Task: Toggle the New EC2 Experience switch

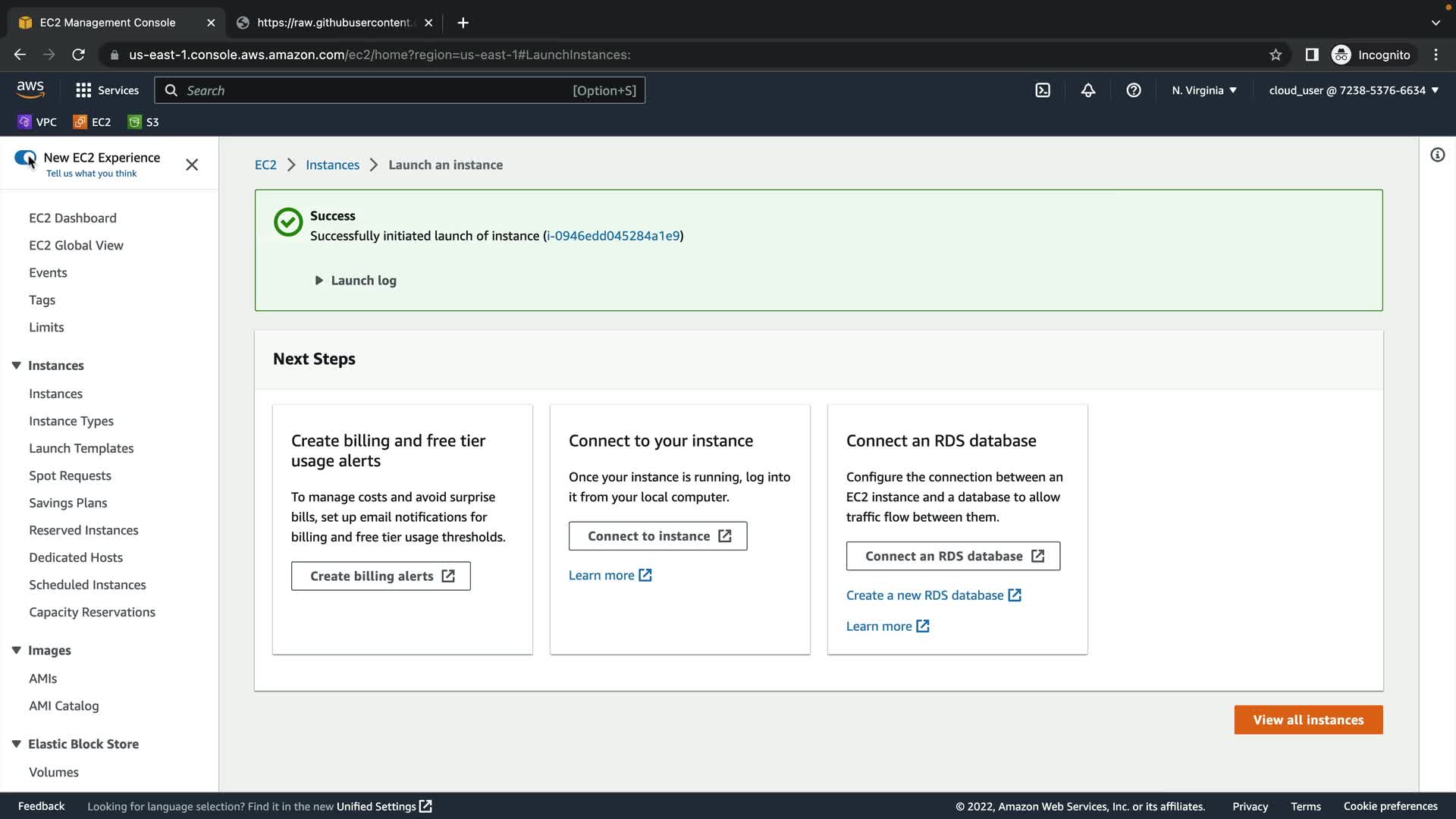Action: point(25,158)
